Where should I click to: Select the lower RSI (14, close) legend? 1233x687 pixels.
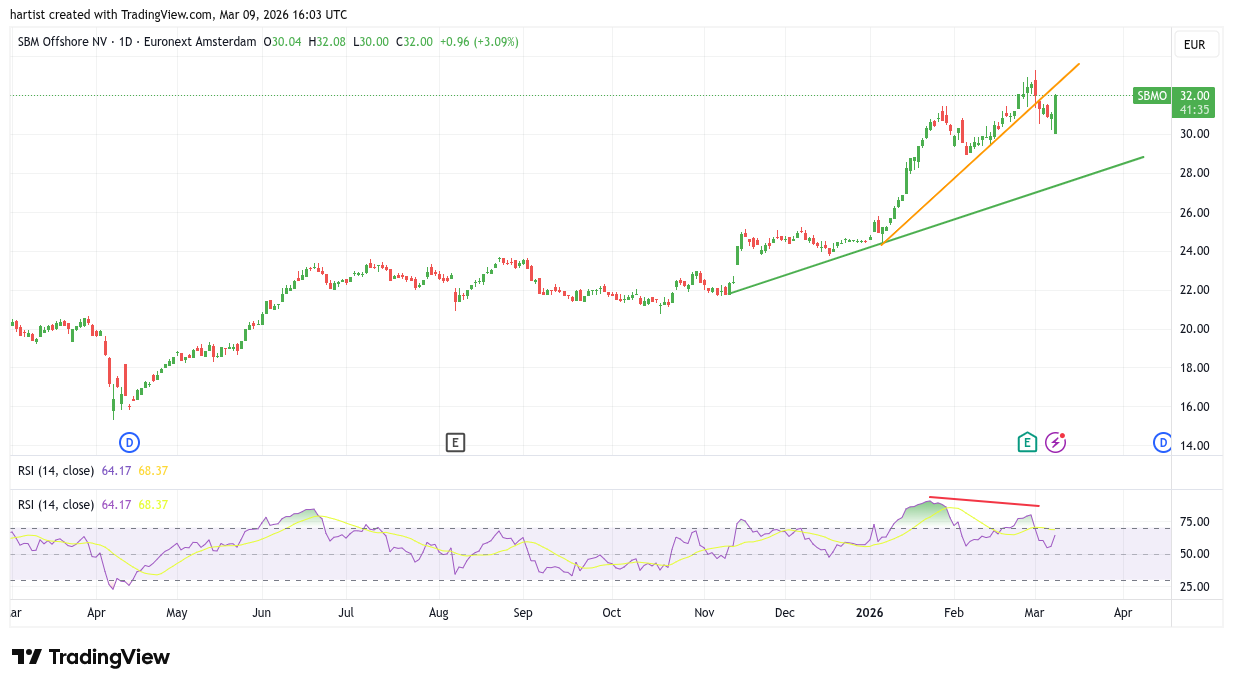click(x=56, y=505)
